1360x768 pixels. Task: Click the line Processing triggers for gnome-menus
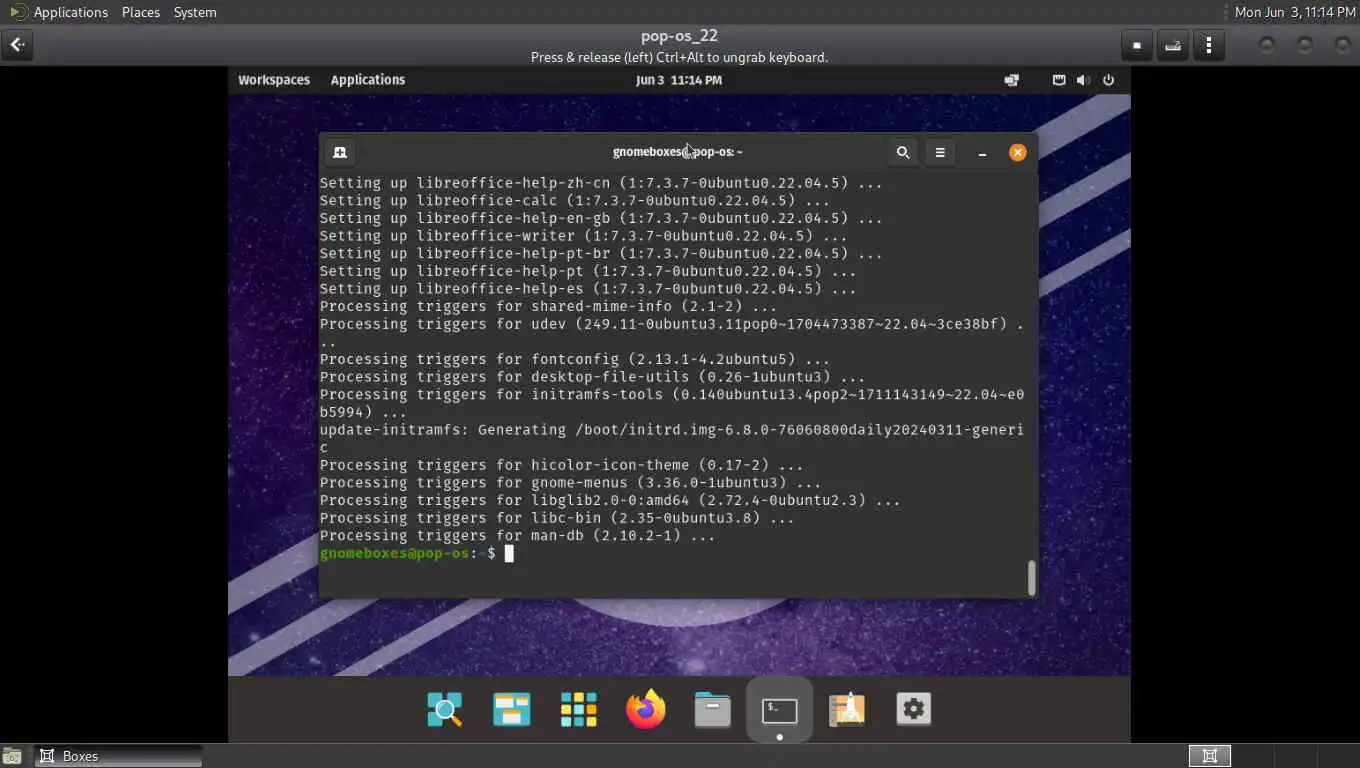[570, 483]
